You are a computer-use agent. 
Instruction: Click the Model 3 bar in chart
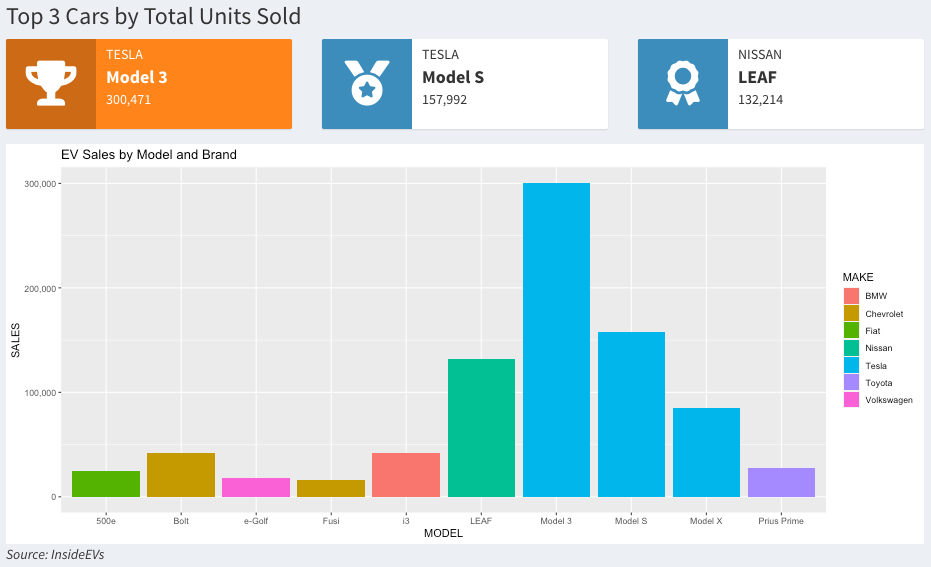coord(556,340)
